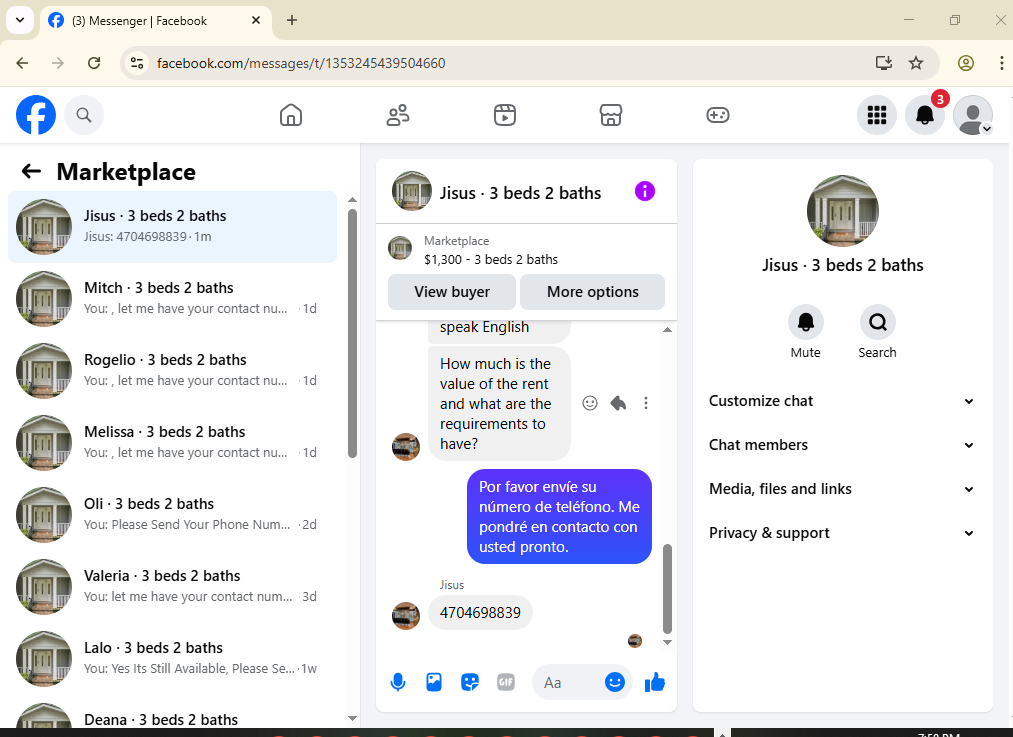
Task: Click the seen-receipt avatar under last message
Action: pyautogui.click(x=635, y=641)
